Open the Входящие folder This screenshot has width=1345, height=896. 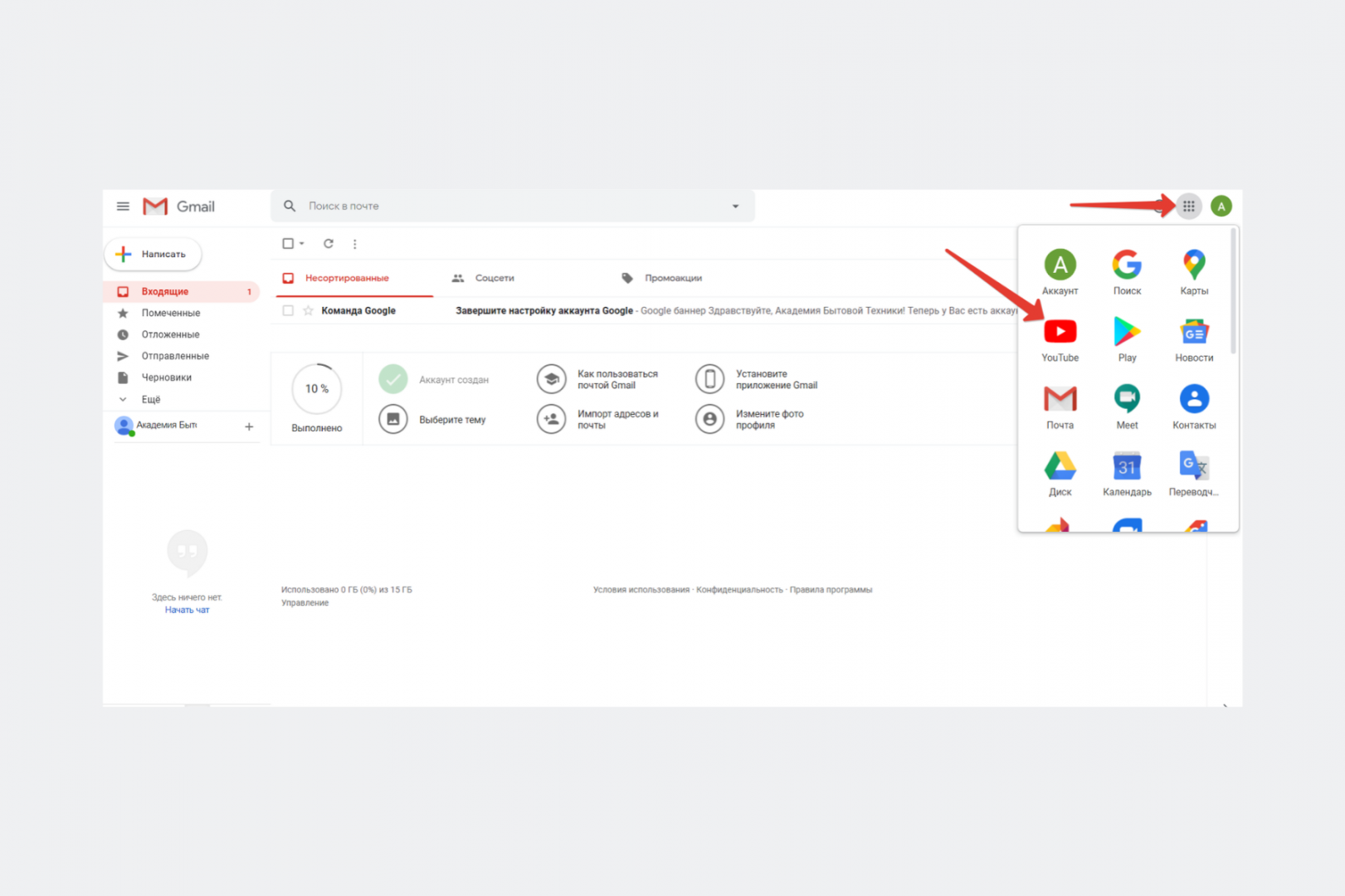[x=182, y=291]
